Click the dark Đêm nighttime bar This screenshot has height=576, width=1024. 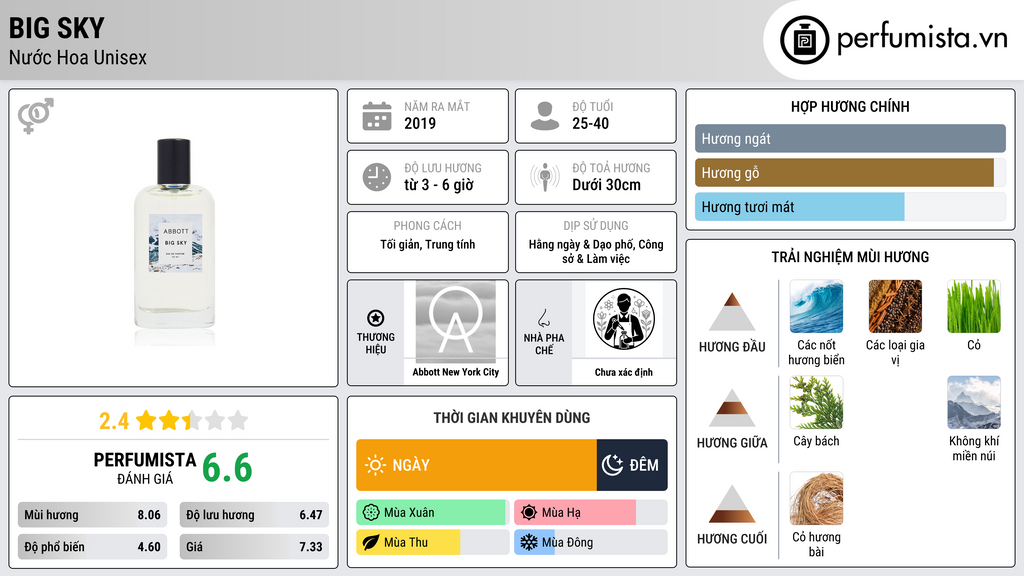point(632,465)
